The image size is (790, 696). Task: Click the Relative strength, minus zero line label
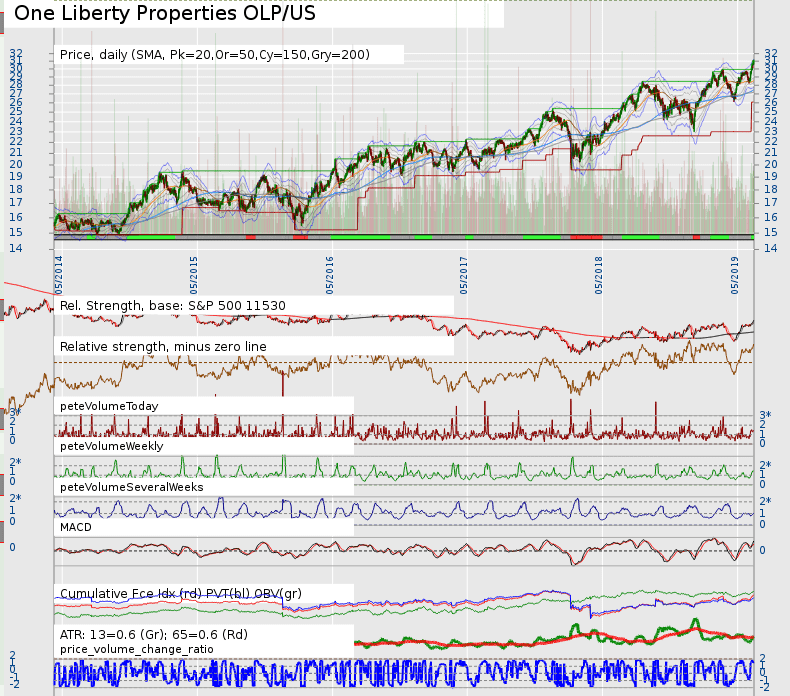pos(163,347)
